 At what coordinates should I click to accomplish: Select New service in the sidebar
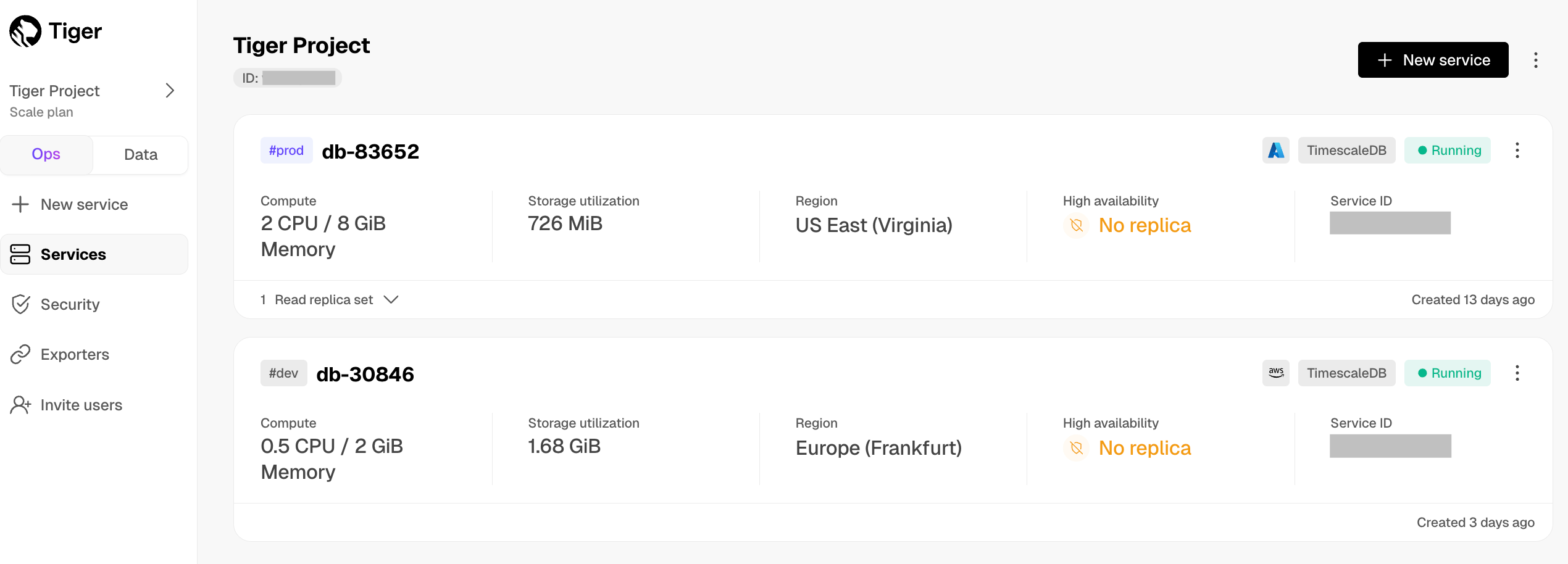(84, 204)
